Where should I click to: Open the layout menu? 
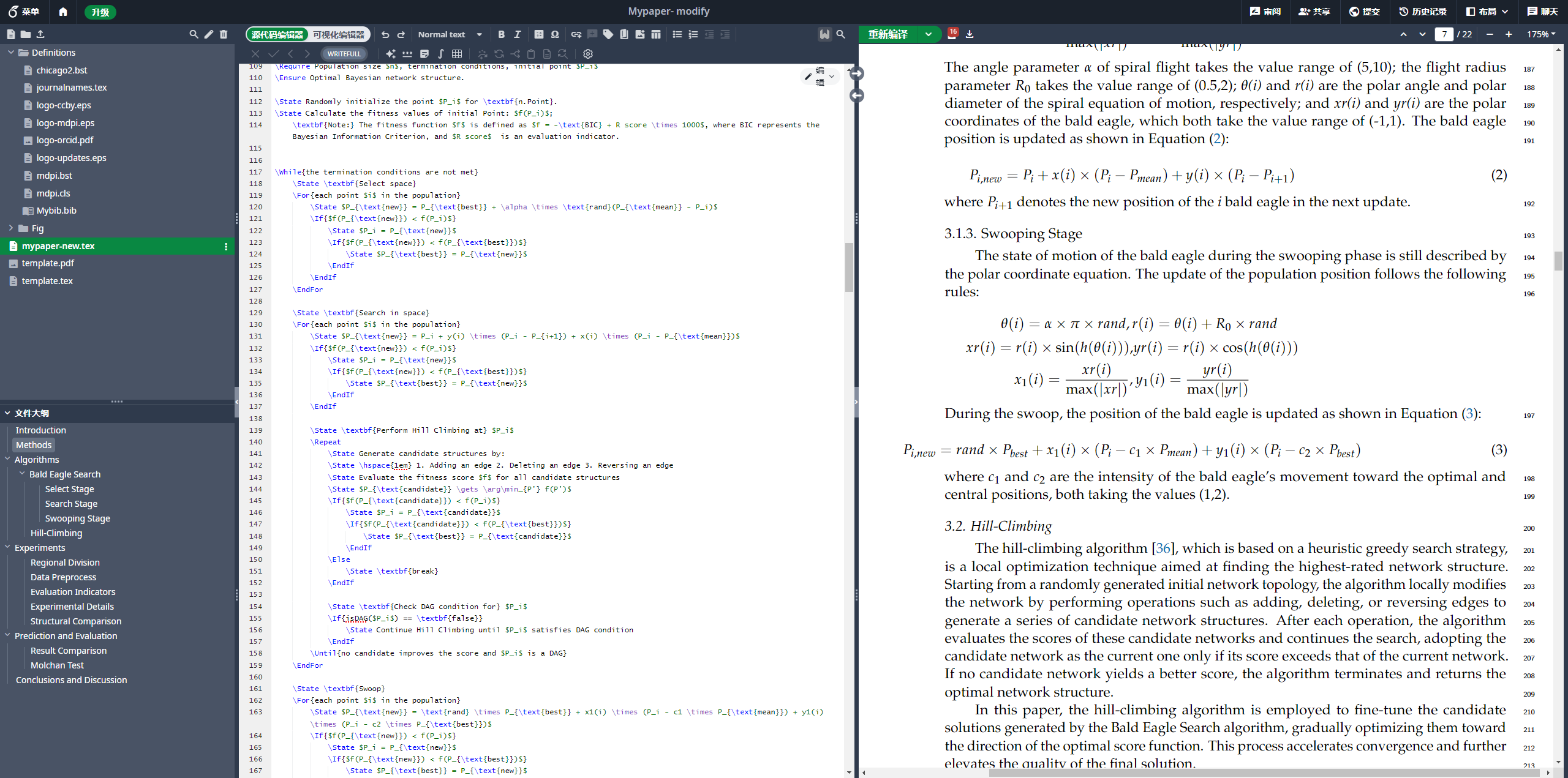tap(1487, 11)
